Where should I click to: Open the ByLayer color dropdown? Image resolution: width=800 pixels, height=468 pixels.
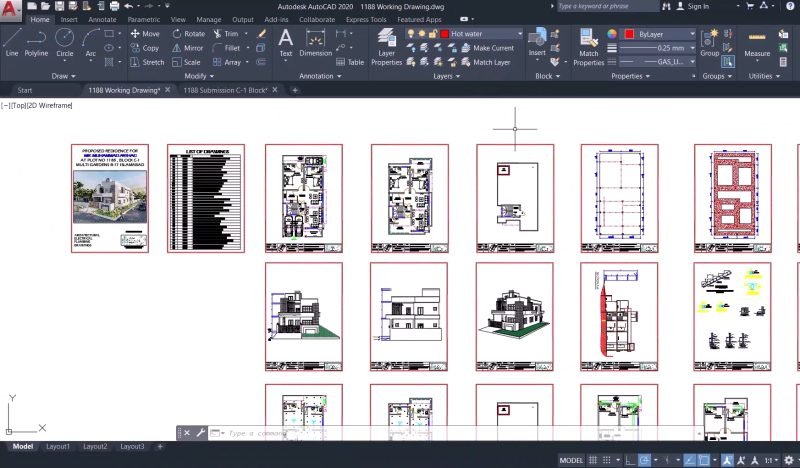pyautogui.click(x=692, y=34)
